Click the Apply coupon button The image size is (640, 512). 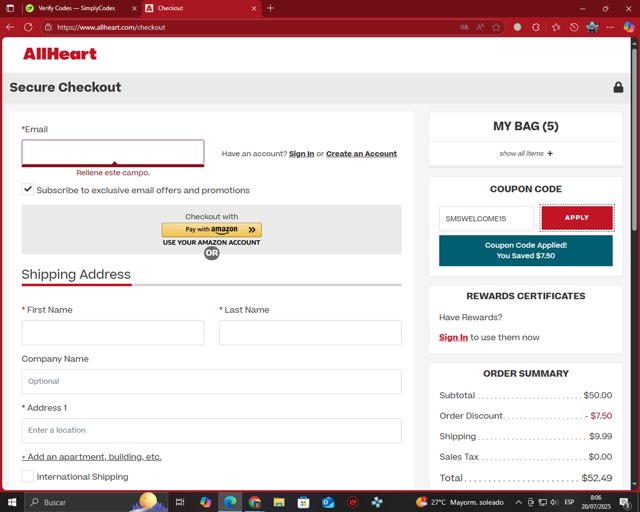[x=577, y=218]
